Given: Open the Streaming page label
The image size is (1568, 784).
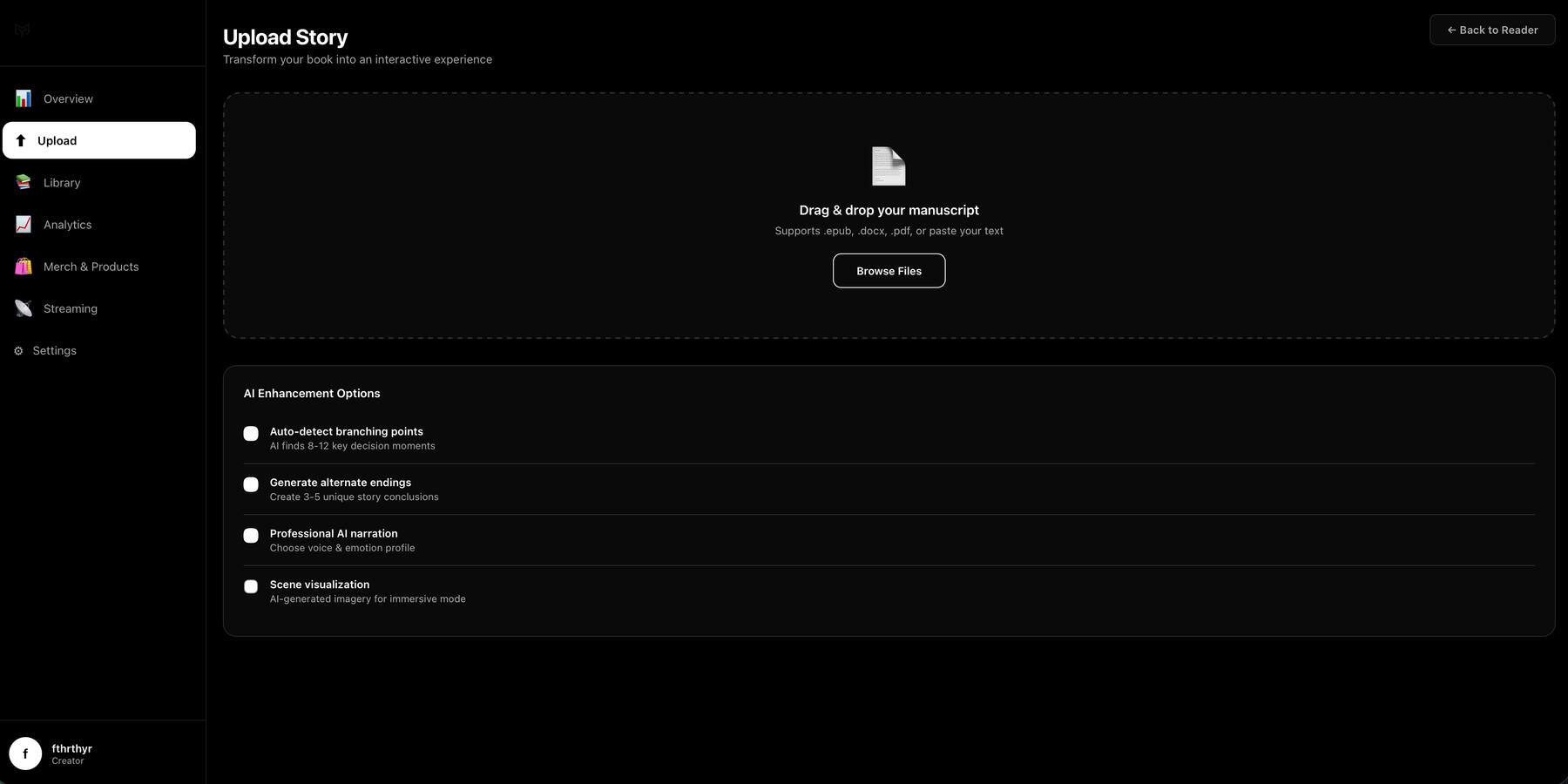Looking at the screenshot, I should point(71,308).
